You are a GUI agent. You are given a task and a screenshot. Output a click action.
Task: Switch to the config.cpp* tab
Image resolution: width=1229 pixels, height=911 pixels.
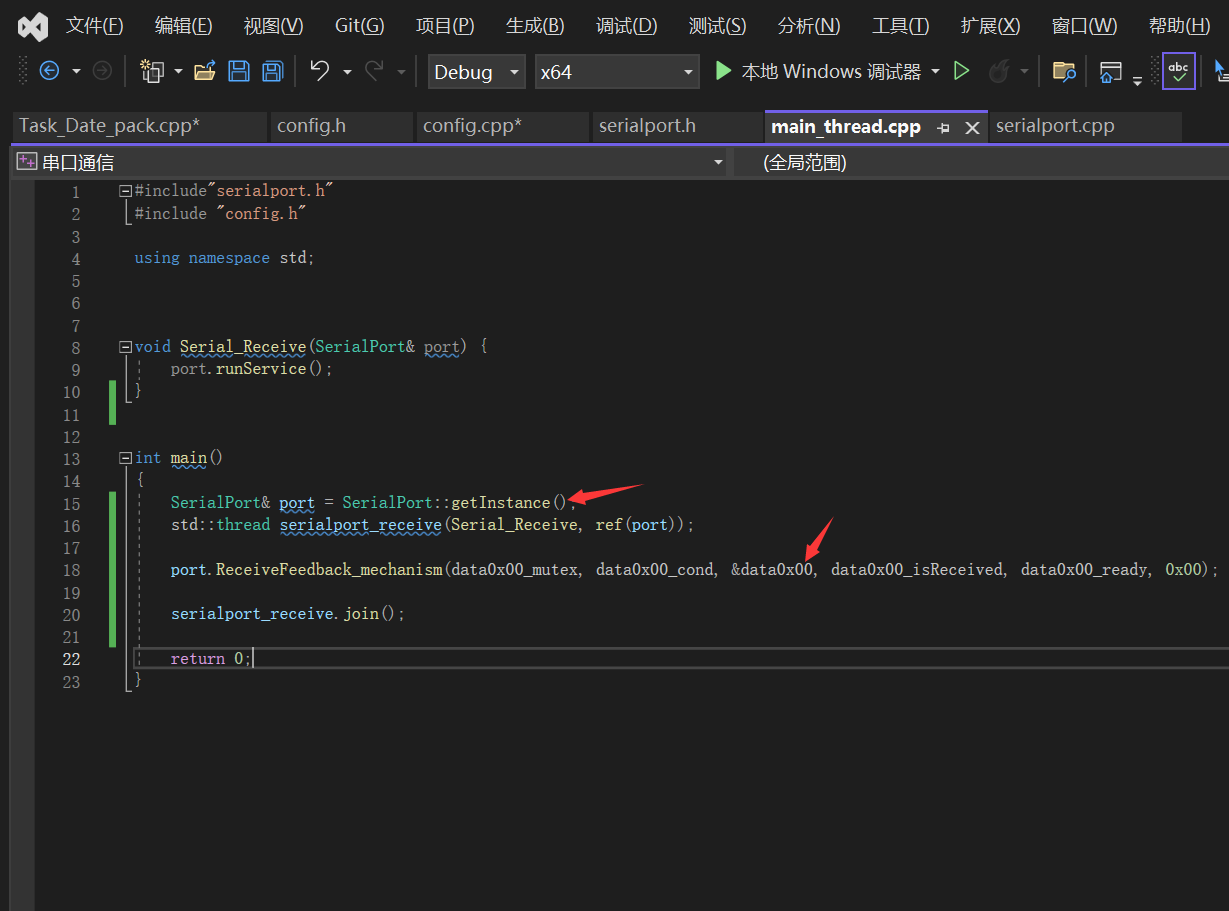tap(502, 126)
